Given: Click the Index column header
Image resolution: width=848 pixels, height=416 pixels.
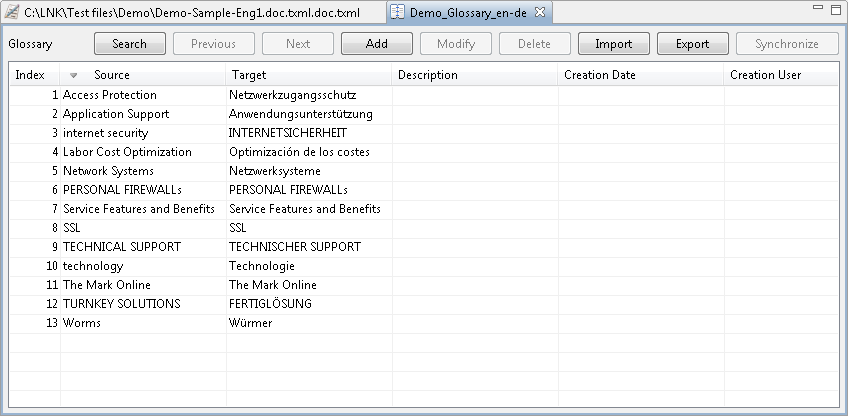Looking at the screenshot, I should point(35,75).
